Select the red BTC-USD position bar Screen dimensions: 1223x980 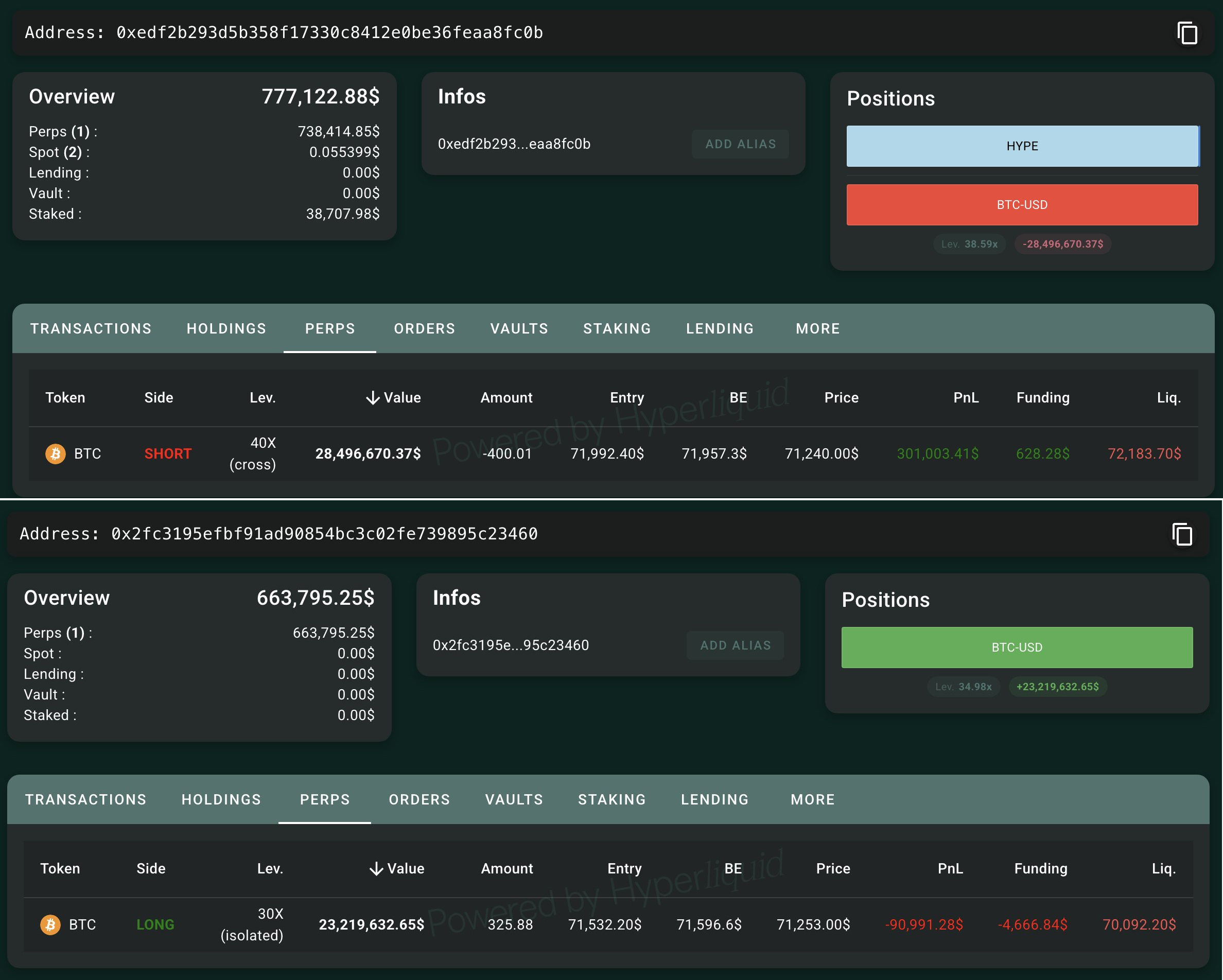[1022, 205]
